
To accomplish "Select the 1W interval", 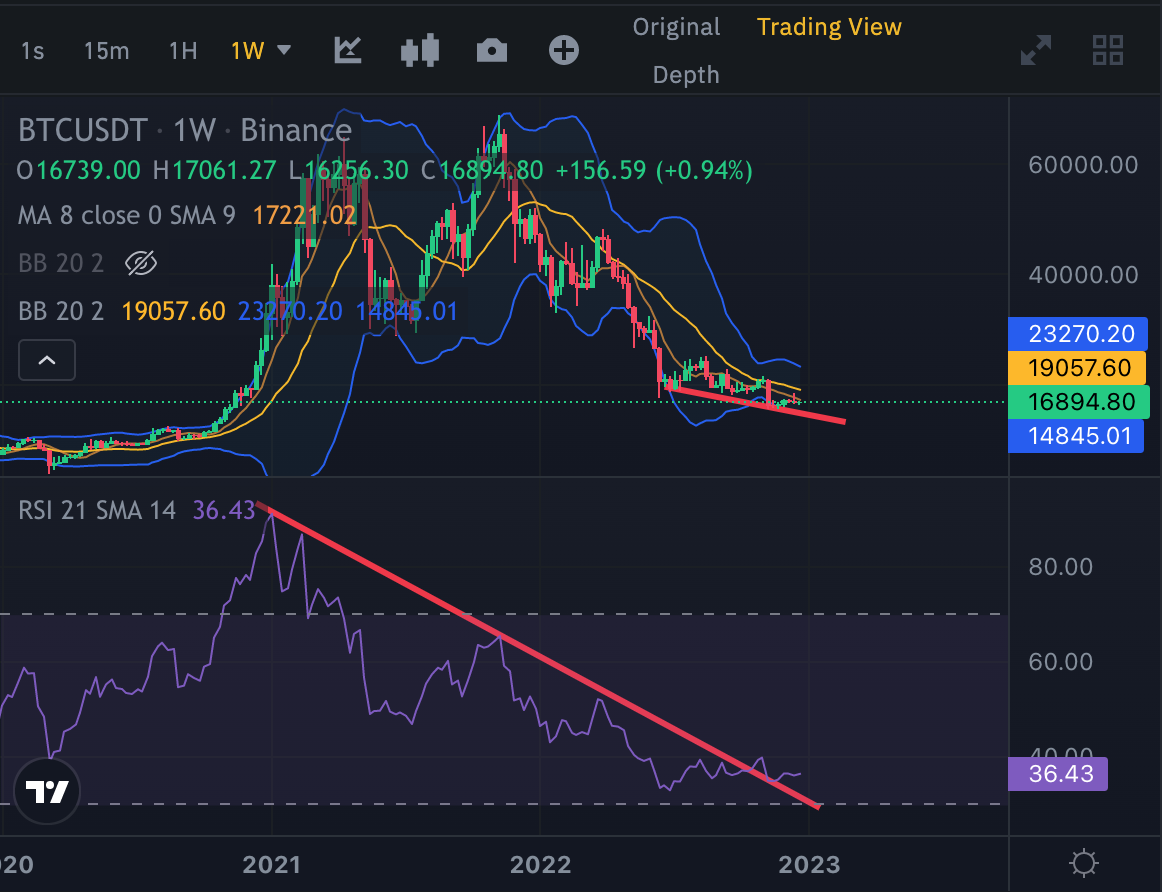I will [248, 50].
